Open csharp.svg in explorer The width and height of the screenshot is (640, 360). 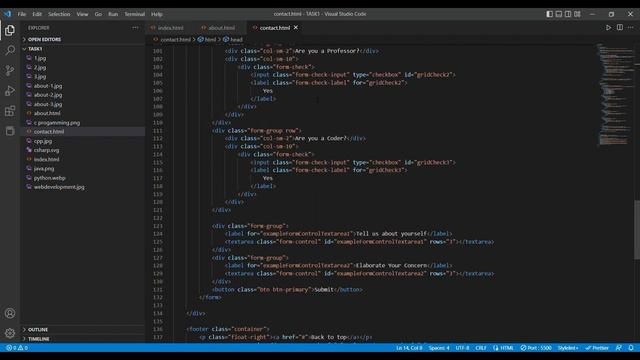[46, 150]
